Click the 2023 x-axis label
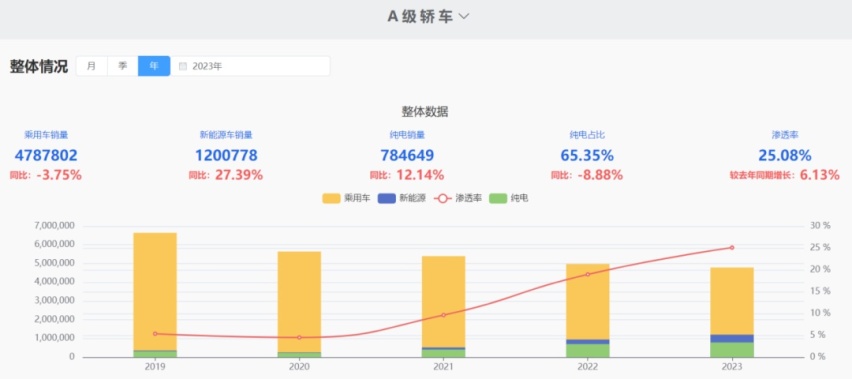This screenshot has width=852, height=379. [x=732, y=367]
